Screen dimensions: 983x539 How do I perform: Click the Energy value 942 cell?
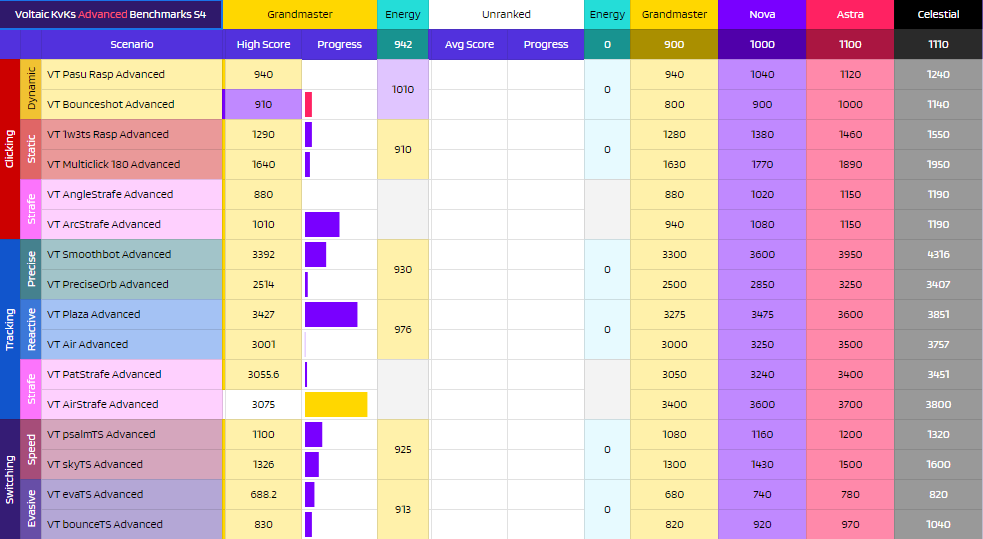pos(403,44)
